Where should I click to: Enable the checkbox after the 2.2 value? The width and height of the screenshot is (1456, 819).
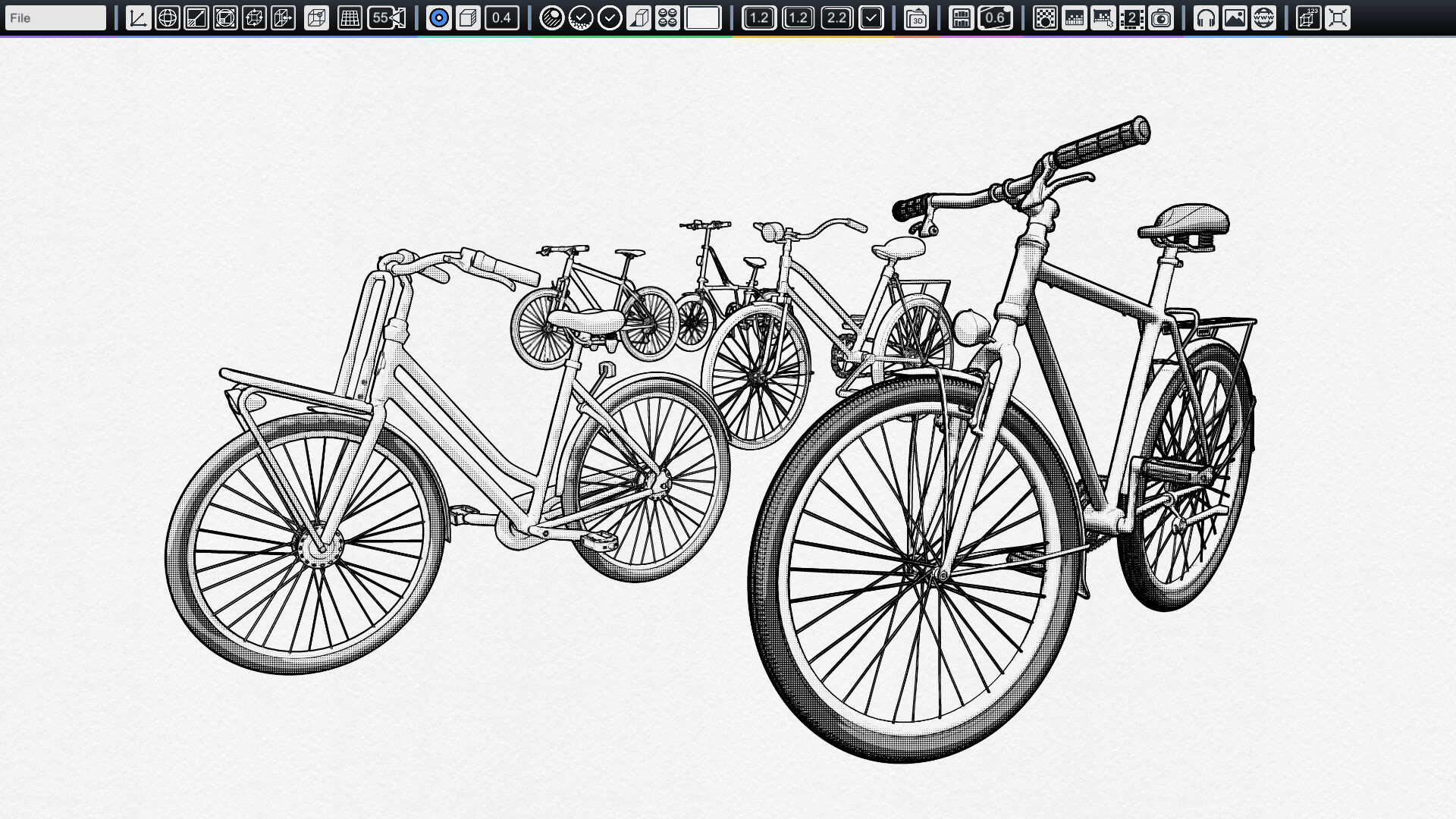(x=871, y=17)
